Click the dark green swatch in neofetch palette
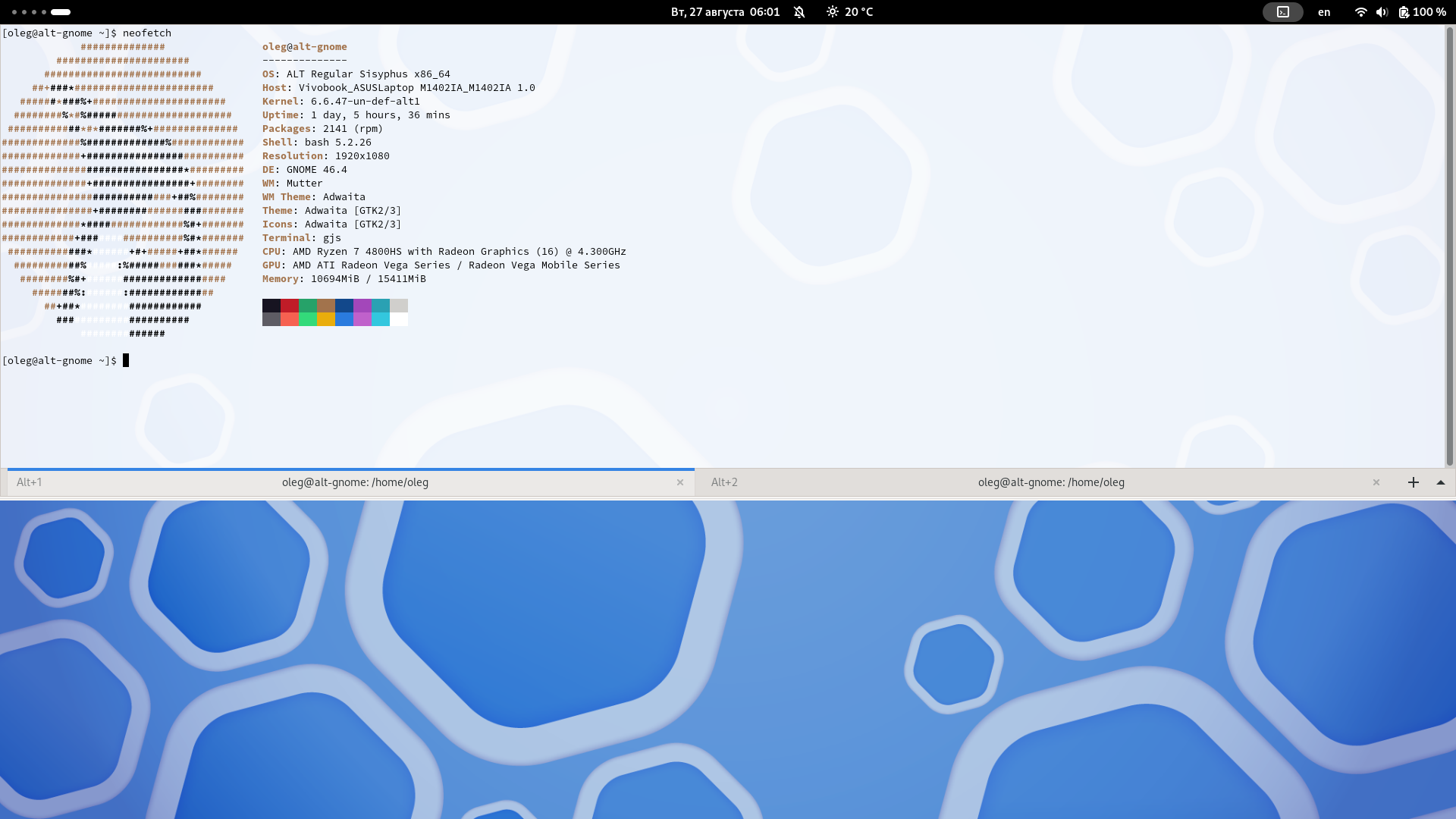Image resolution: width=1456 pixels, height=819 pixels. pyautogui.click(x=308, y=306)
